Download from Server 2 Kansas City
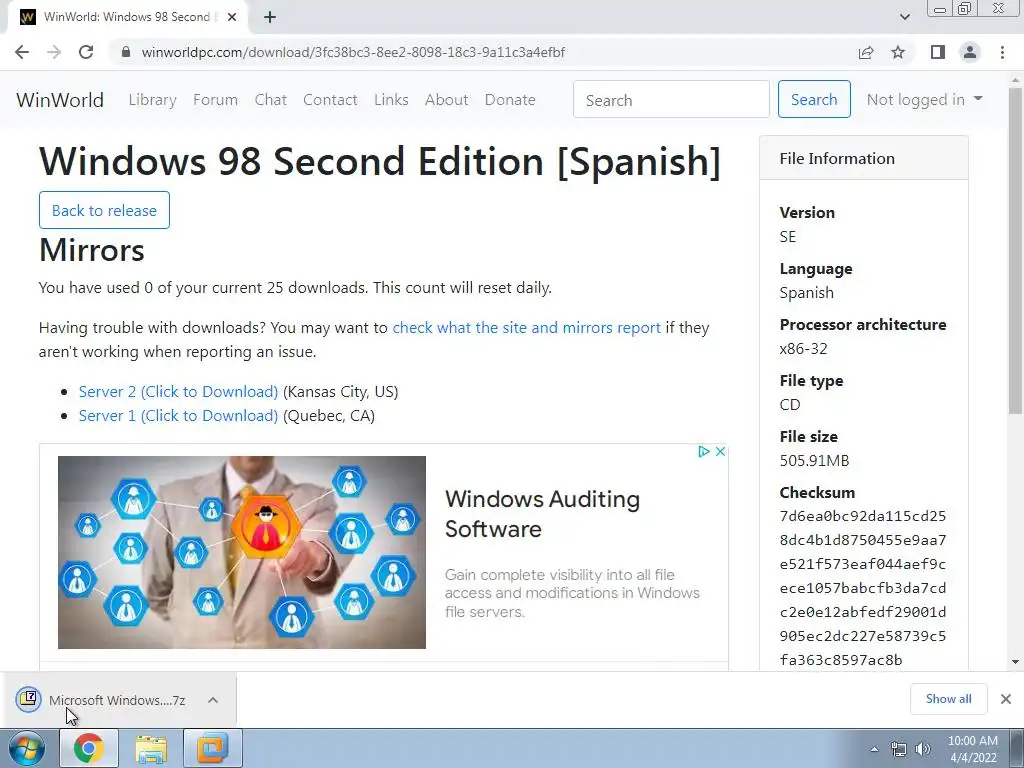The width and height of the screenshot is (1024, 768). 178,392
